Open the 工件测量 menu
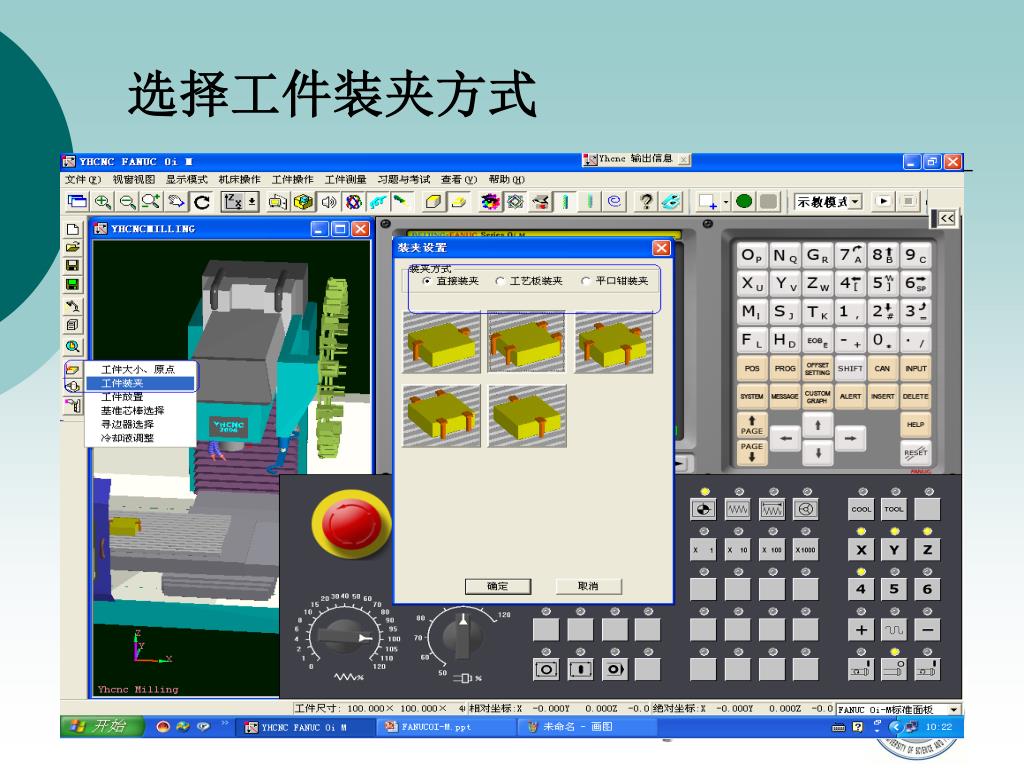The image size is (1024, 768). tap(345, 180)
